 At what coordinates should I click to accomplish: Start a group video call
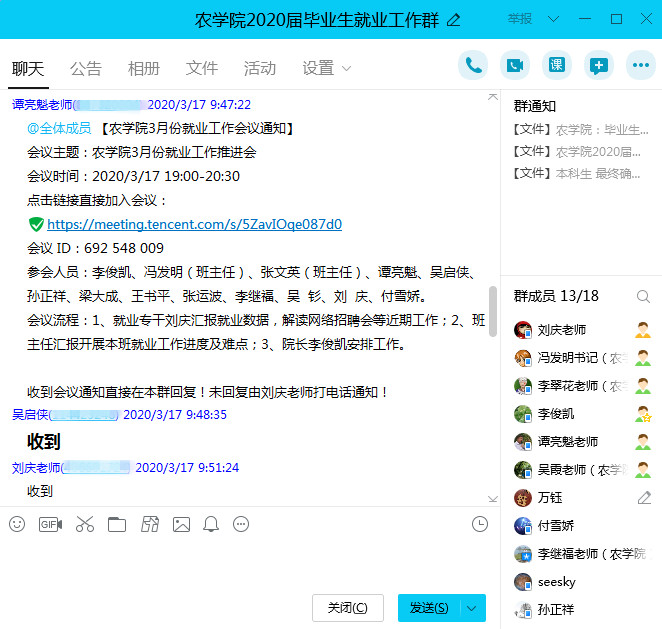pos(515,66)
